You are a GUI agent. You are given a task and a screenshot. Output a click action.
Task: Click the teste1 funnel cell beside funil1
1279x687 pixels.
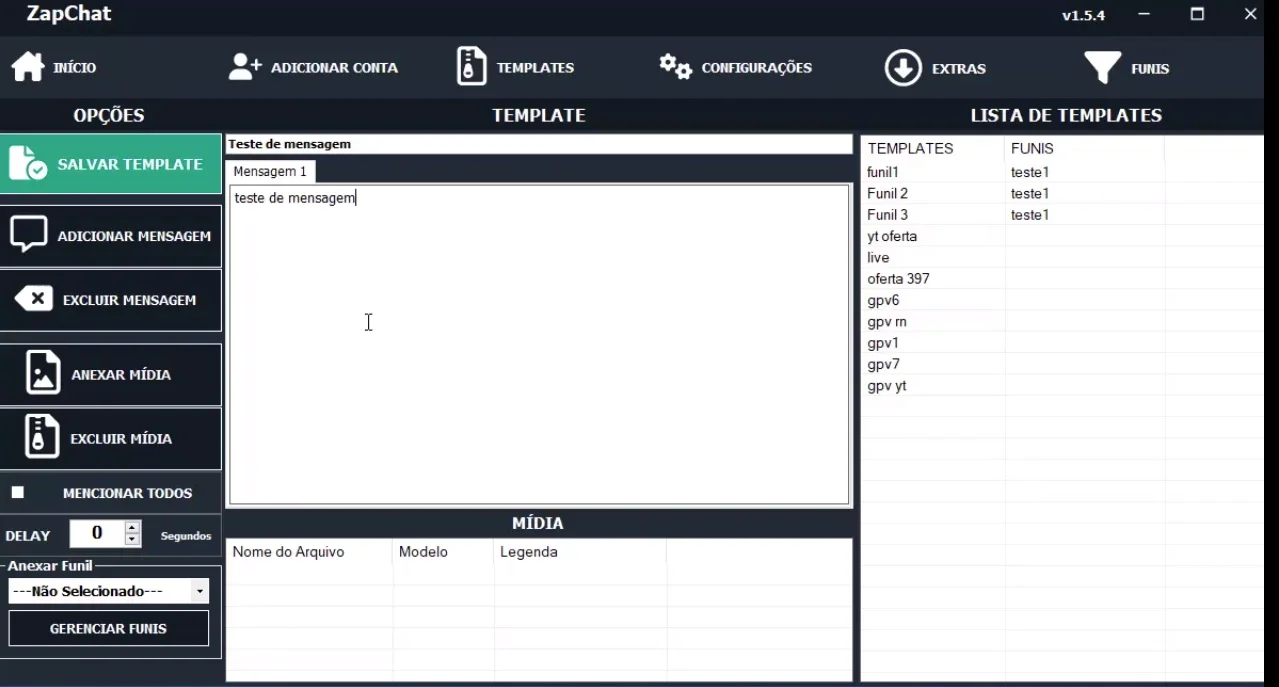click(x=1030, y=172)
